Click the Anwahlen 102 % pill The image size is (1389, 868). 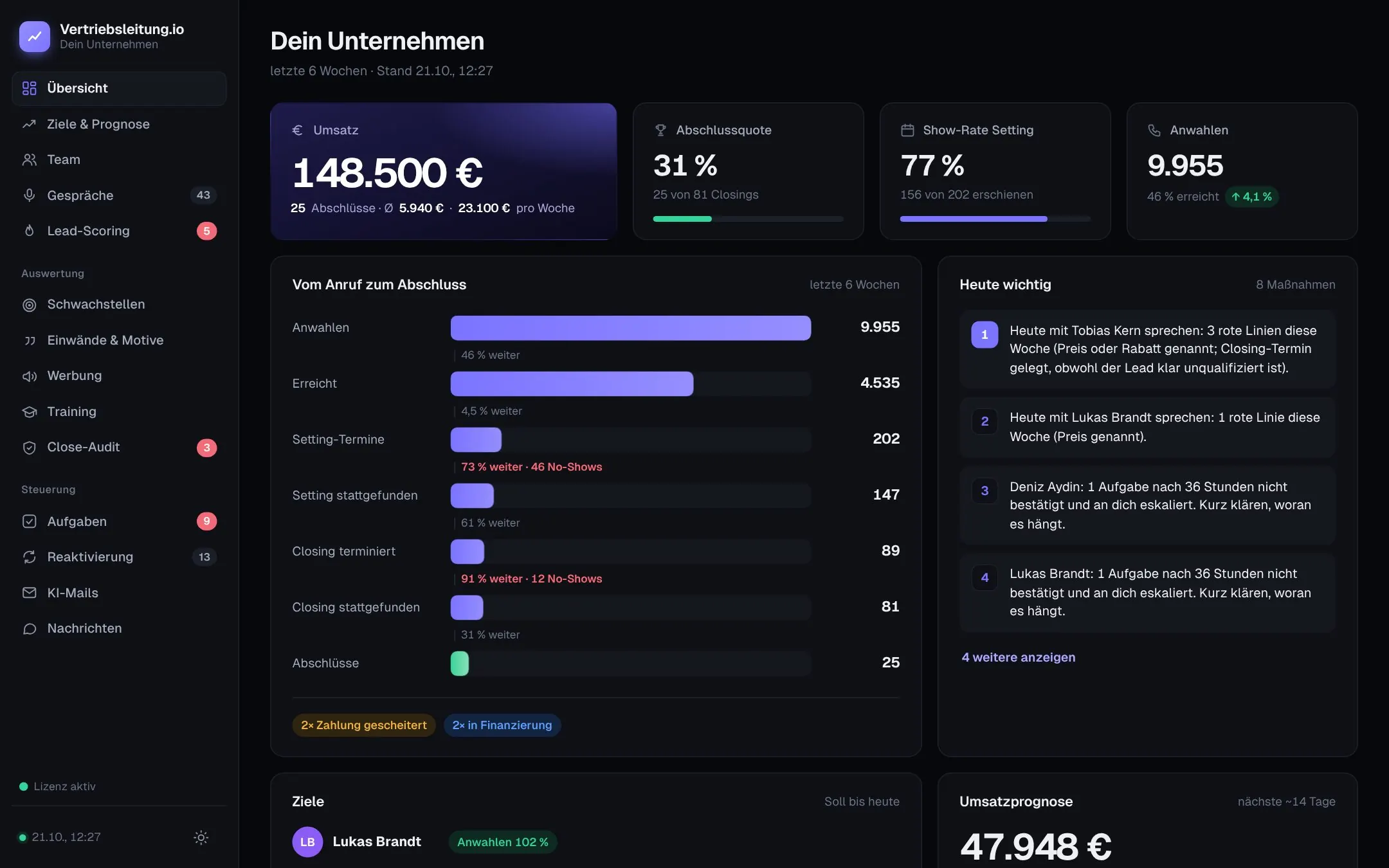click(x=503, y=842)
